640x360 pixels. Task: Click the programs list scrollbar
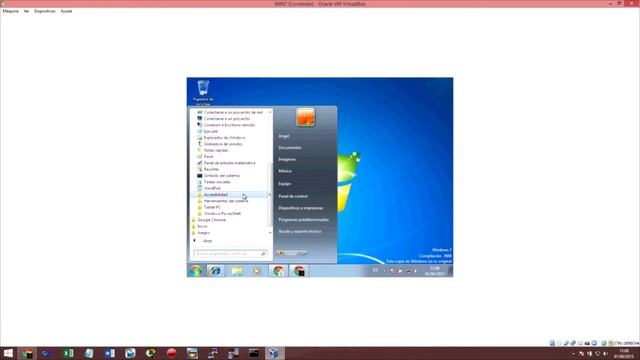tap(270, 195)
